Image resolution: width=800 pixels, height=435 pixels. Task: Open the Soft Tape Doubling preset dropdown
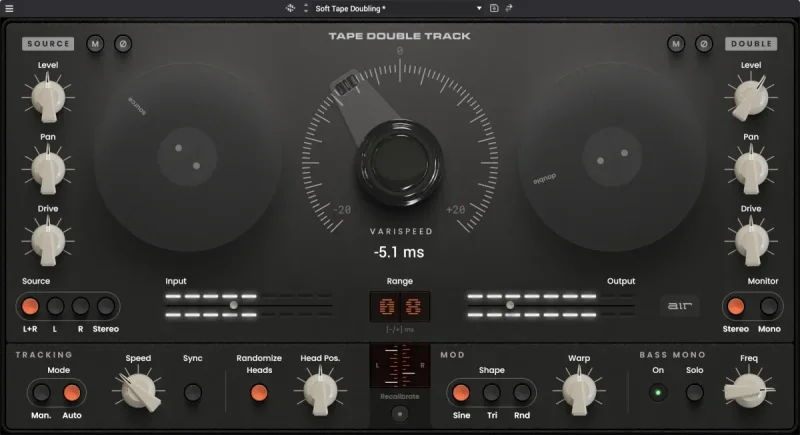click(x=398, y=8)
